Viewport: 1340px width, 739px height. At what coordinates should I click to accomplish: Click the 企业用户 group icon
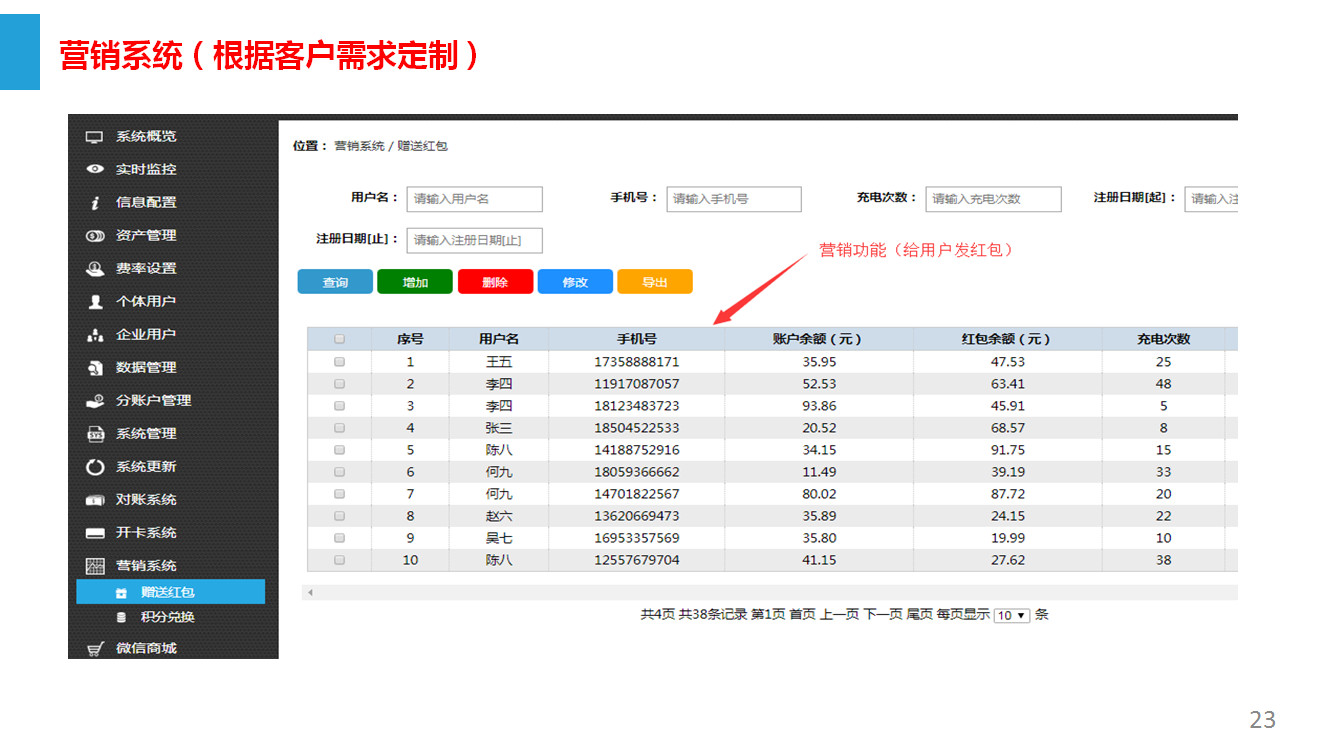coord(95,335)
